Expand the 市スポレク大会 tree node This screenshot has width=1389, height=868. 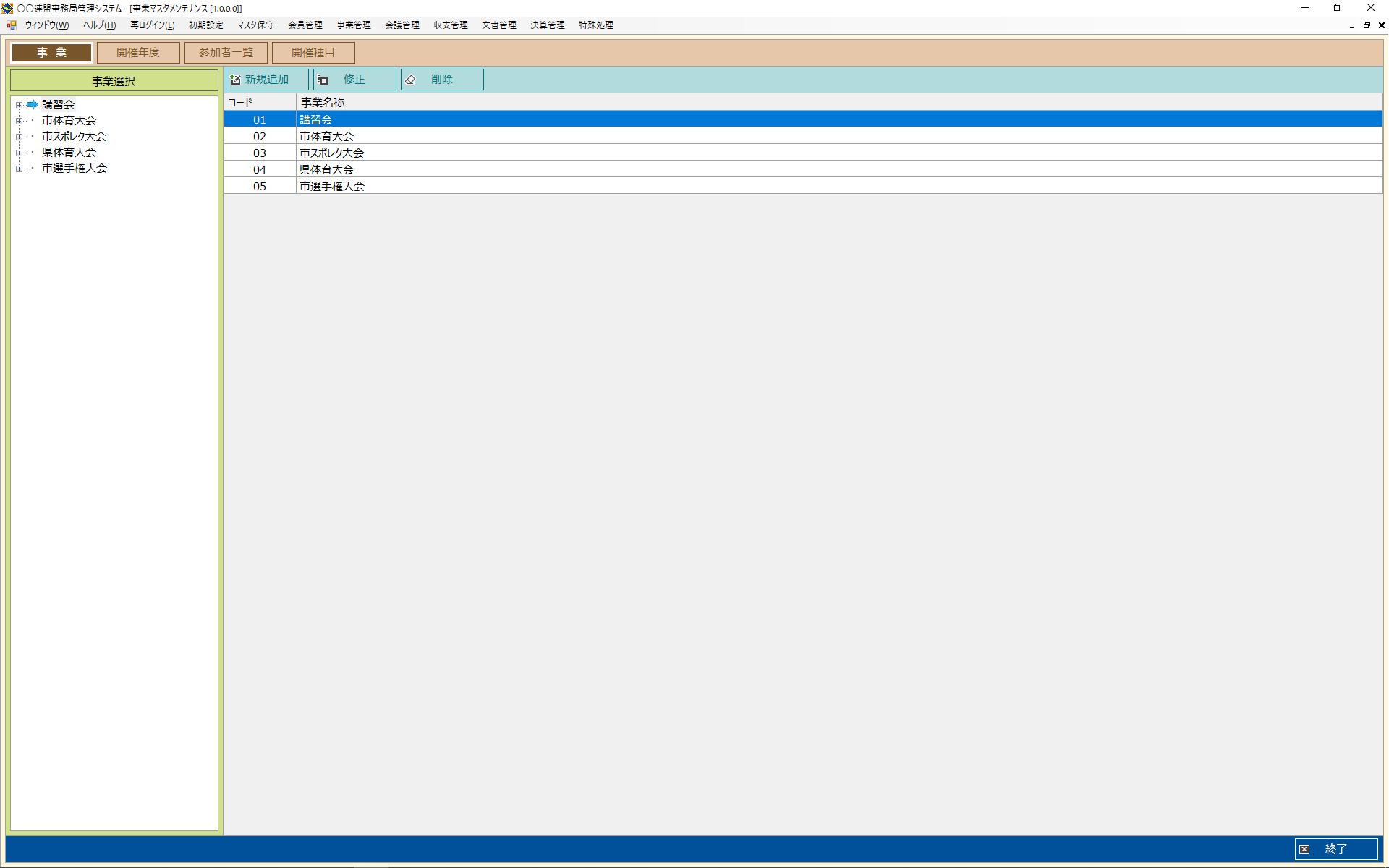pyautogui.click(x=19, y=137)
